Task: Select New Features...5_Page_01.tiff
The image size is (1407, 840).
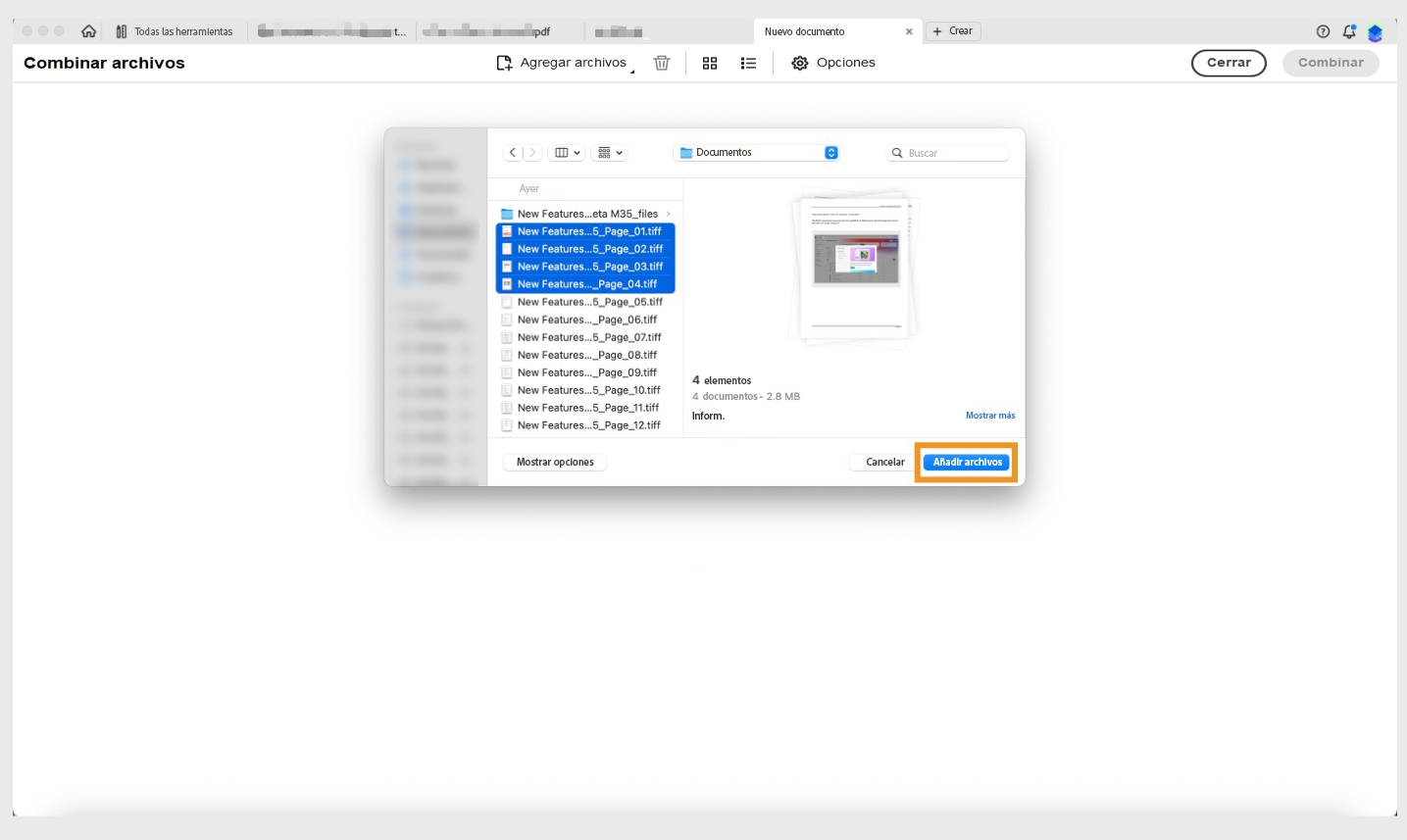Action: coord(585,231)
